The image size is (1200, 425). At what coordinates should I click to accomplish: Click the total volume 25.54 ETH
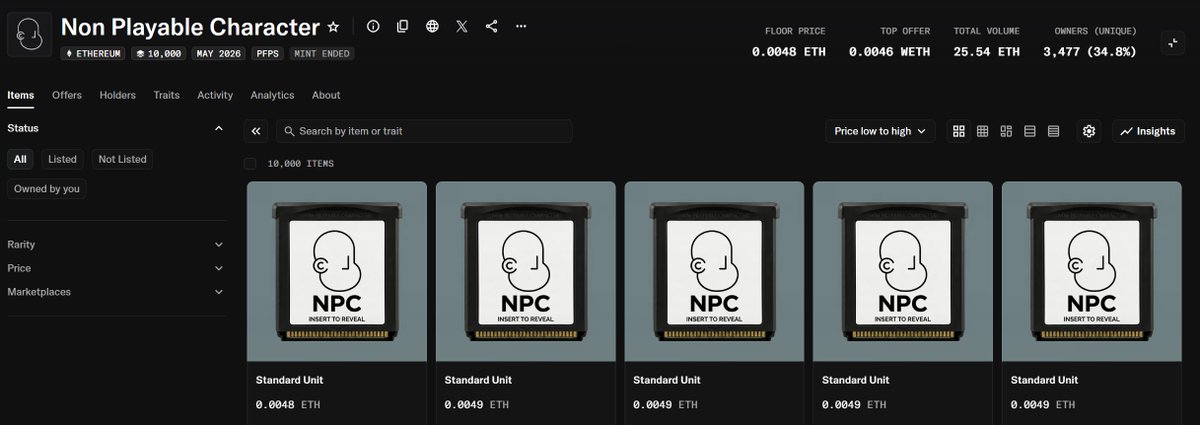pyautogui.click(x=987, y=51)
